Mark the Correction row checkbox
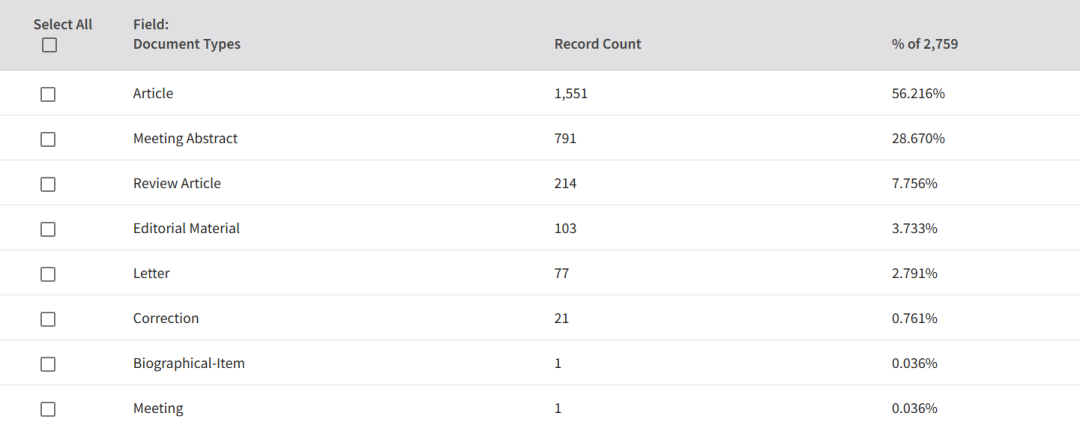 tap(48, 319)
